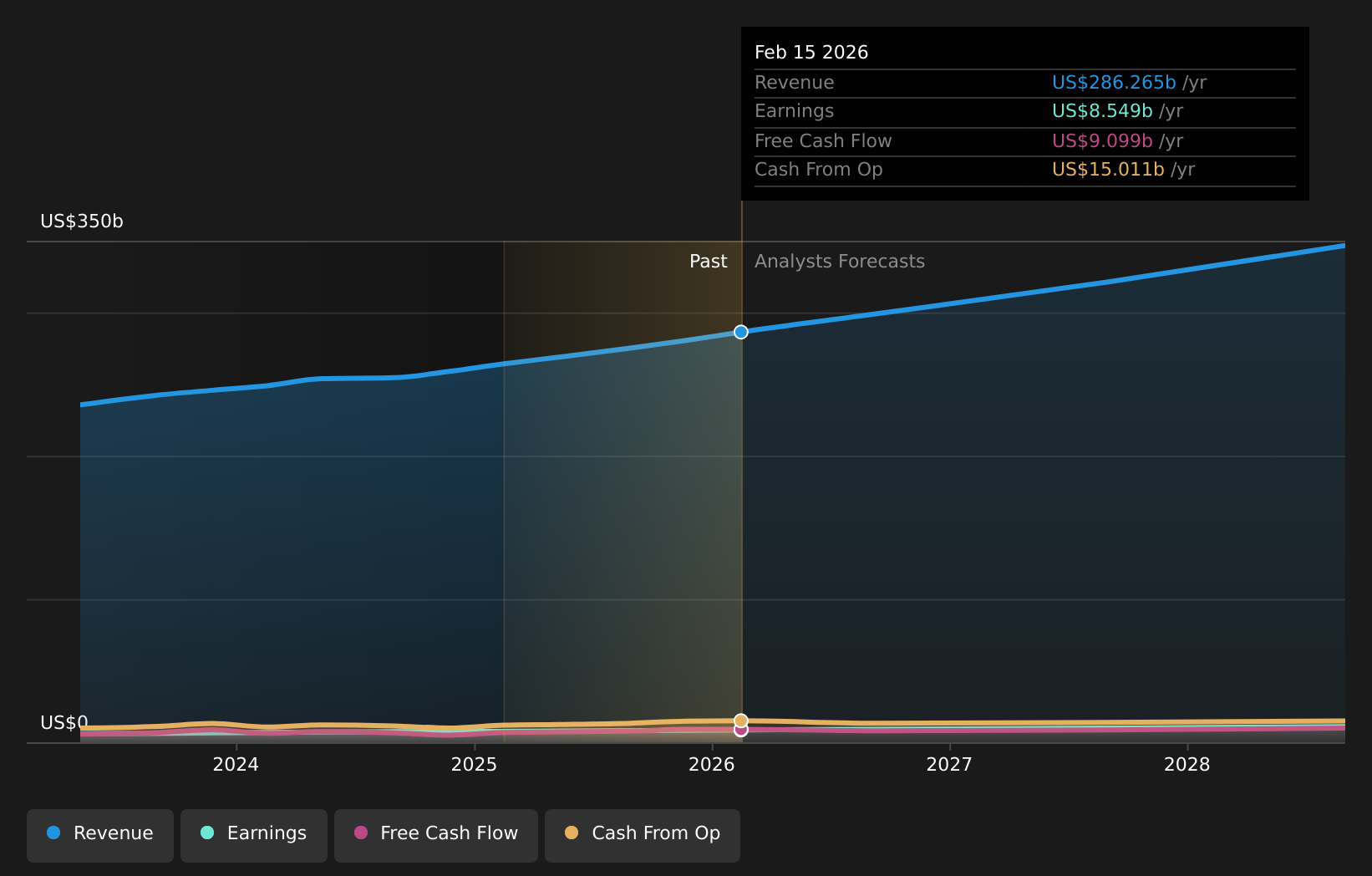Screen dimensions: 1372x876
Task: Select the pink Free Cash Flow chart marker
Action: click(x=740, y=730)
